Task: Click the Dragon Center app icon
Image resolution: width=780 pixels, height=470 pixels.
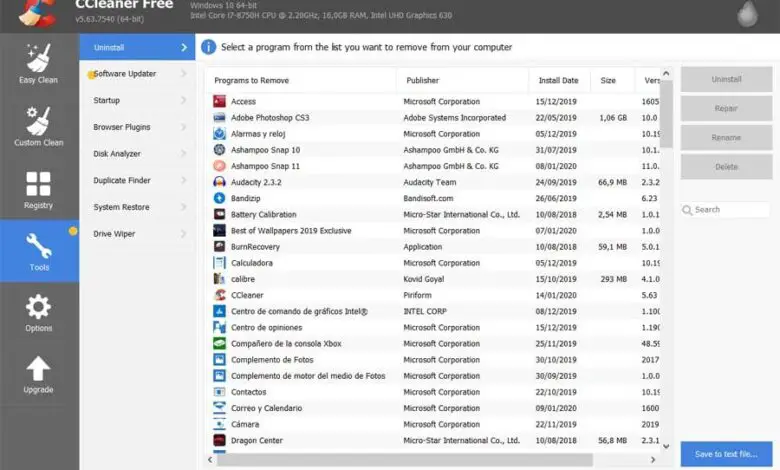Action: coord(220,440)
